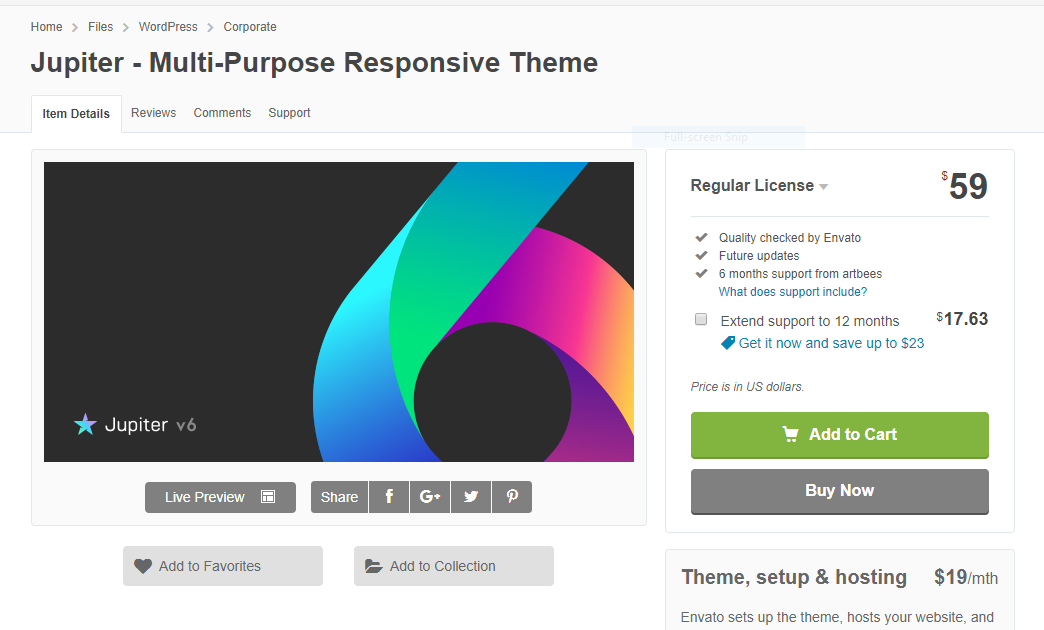Open the Support tab
The width and height of the screenshot is (1044, 630).
pyautogui.click(x=289, y=113)
